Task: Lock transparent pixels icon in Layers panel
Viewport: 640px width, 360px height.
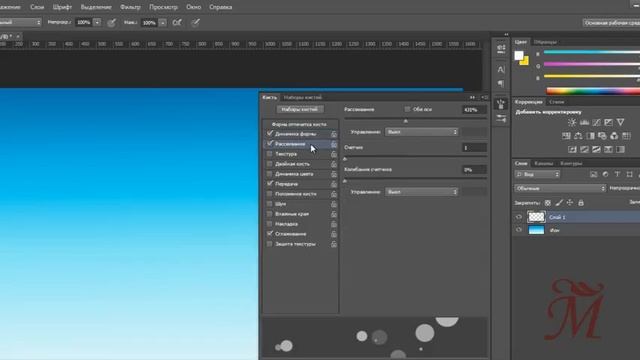Action: [x=548, y=202]
